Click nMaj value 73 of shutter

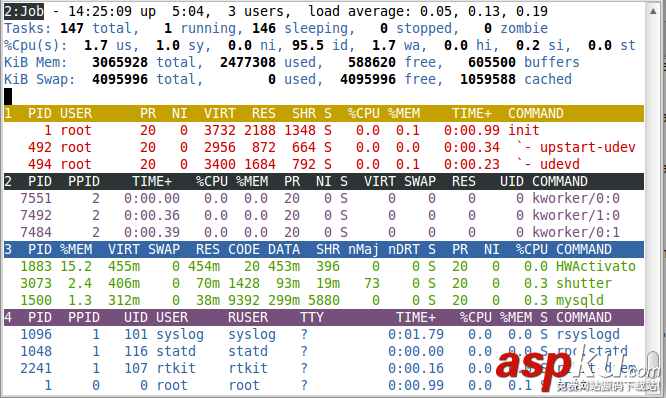pos(372,283)
